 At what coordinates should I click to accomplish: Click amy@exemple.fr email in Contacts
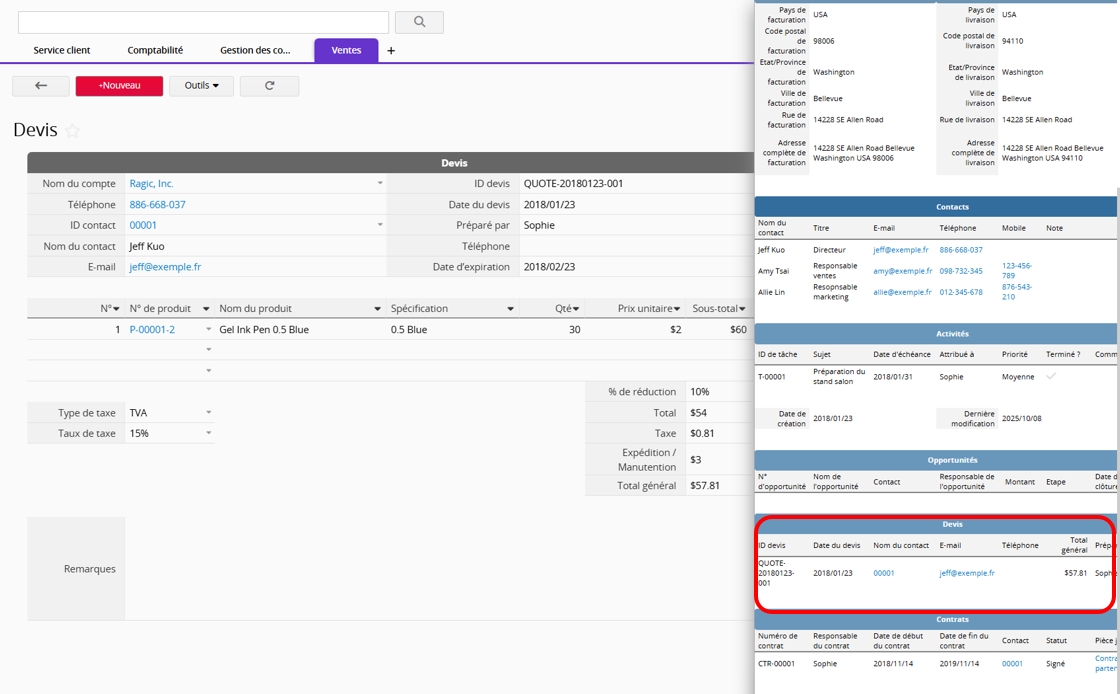tap(902, 271)
